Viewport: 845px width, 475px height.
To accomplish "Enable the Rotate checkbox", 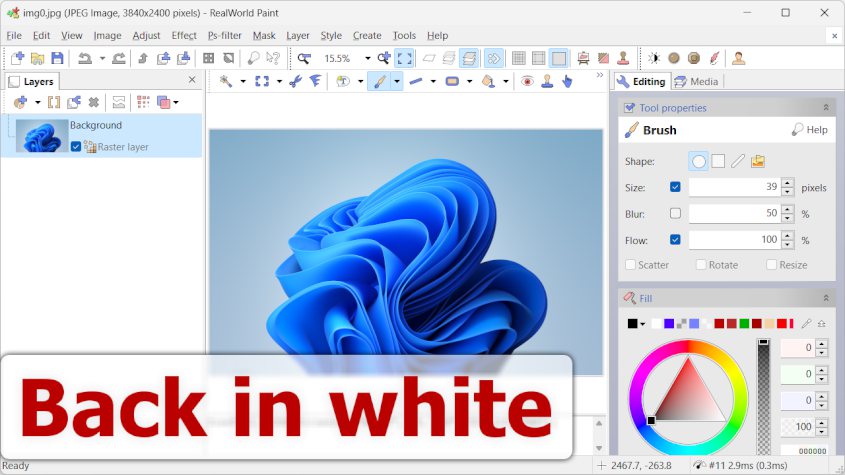I will [x=701, y=265].
